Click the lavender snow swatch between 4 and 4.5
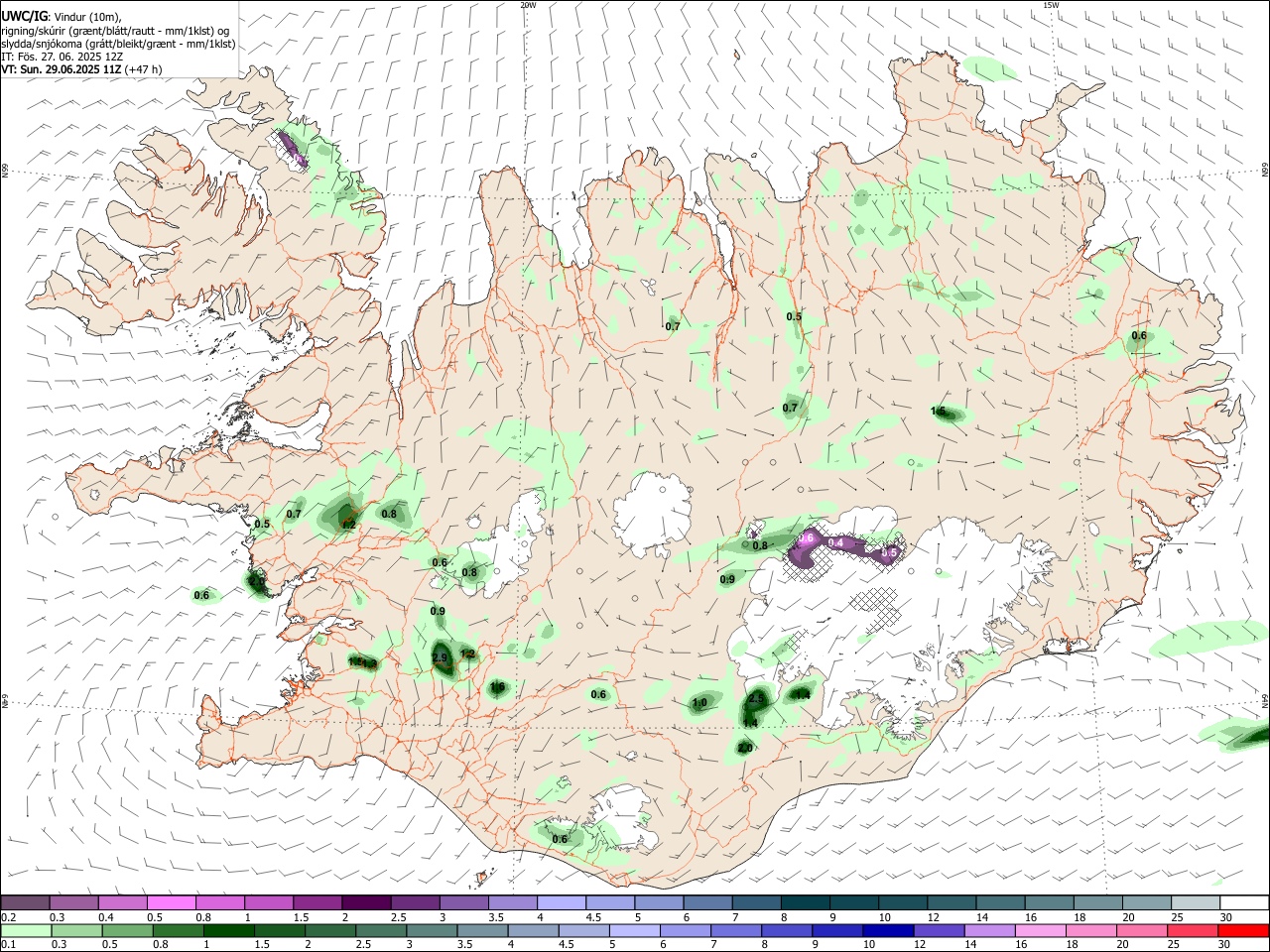Viewport: 1270px width, 952px height. click(x=562, y=902)
